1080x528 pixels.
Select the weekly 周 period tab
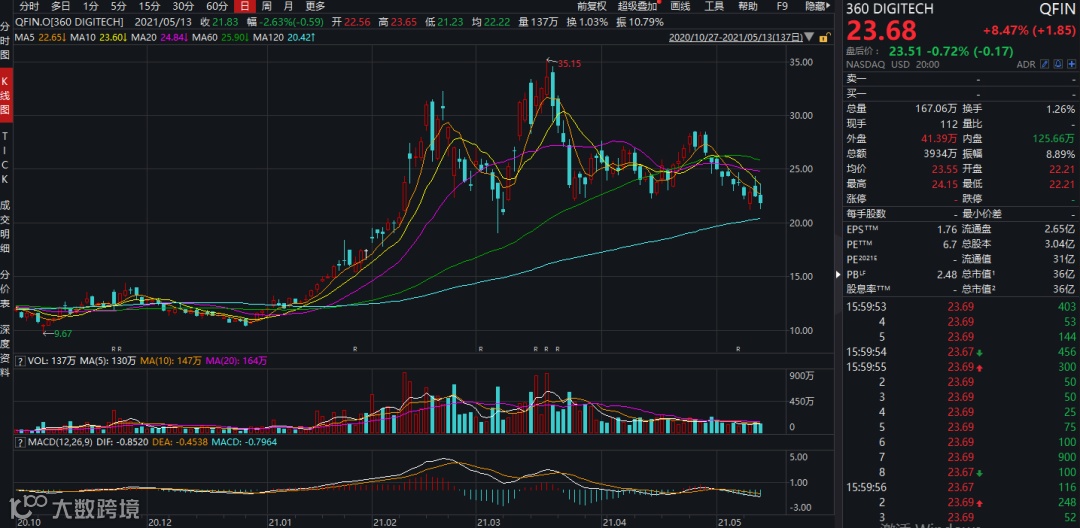tap(267, 7)
